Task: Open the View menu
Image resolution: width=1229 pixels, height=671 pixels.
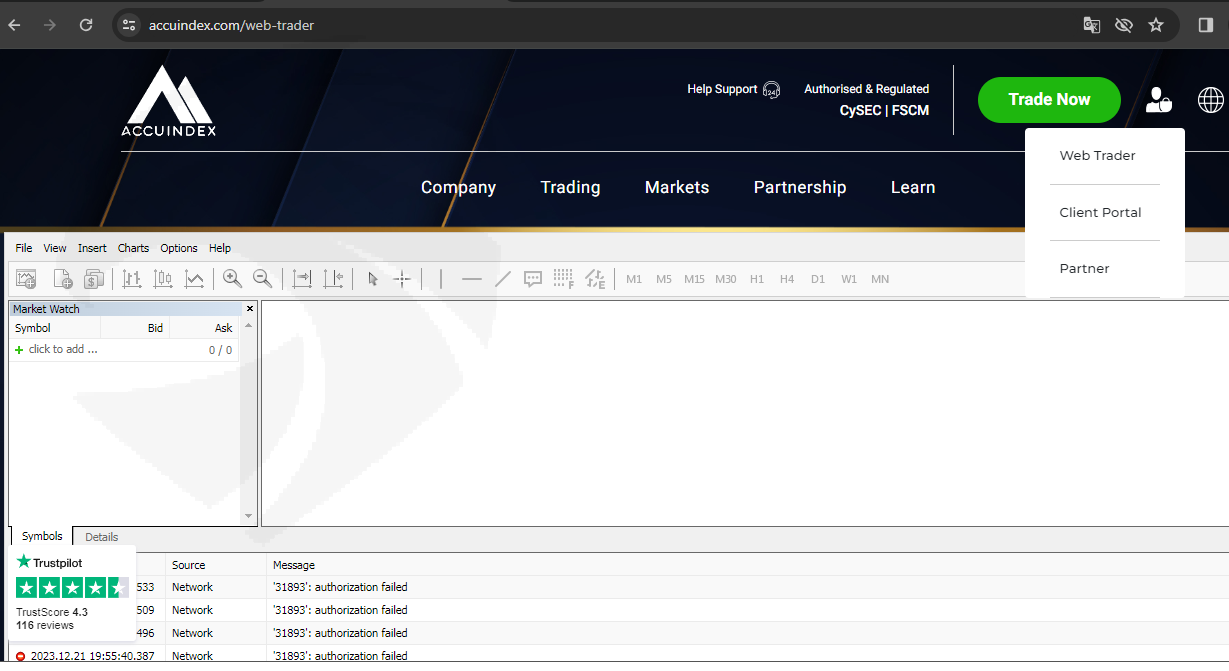Action: click(x=55, y=248)
